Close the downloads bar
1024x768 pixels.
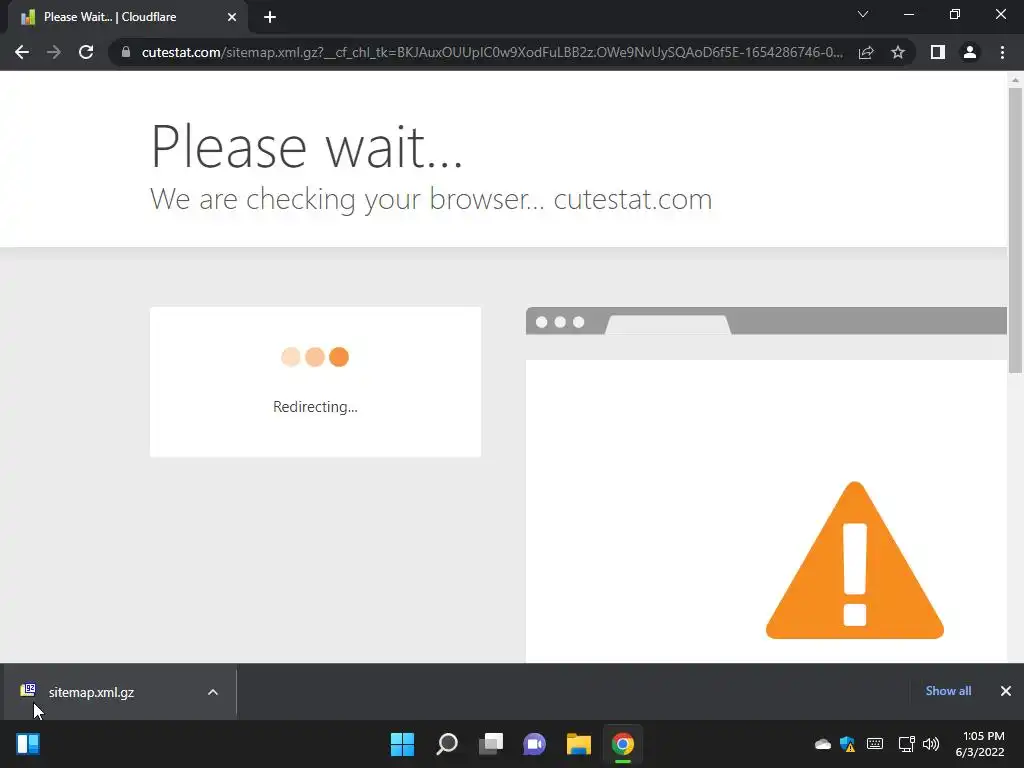(x=1006, y=691)
